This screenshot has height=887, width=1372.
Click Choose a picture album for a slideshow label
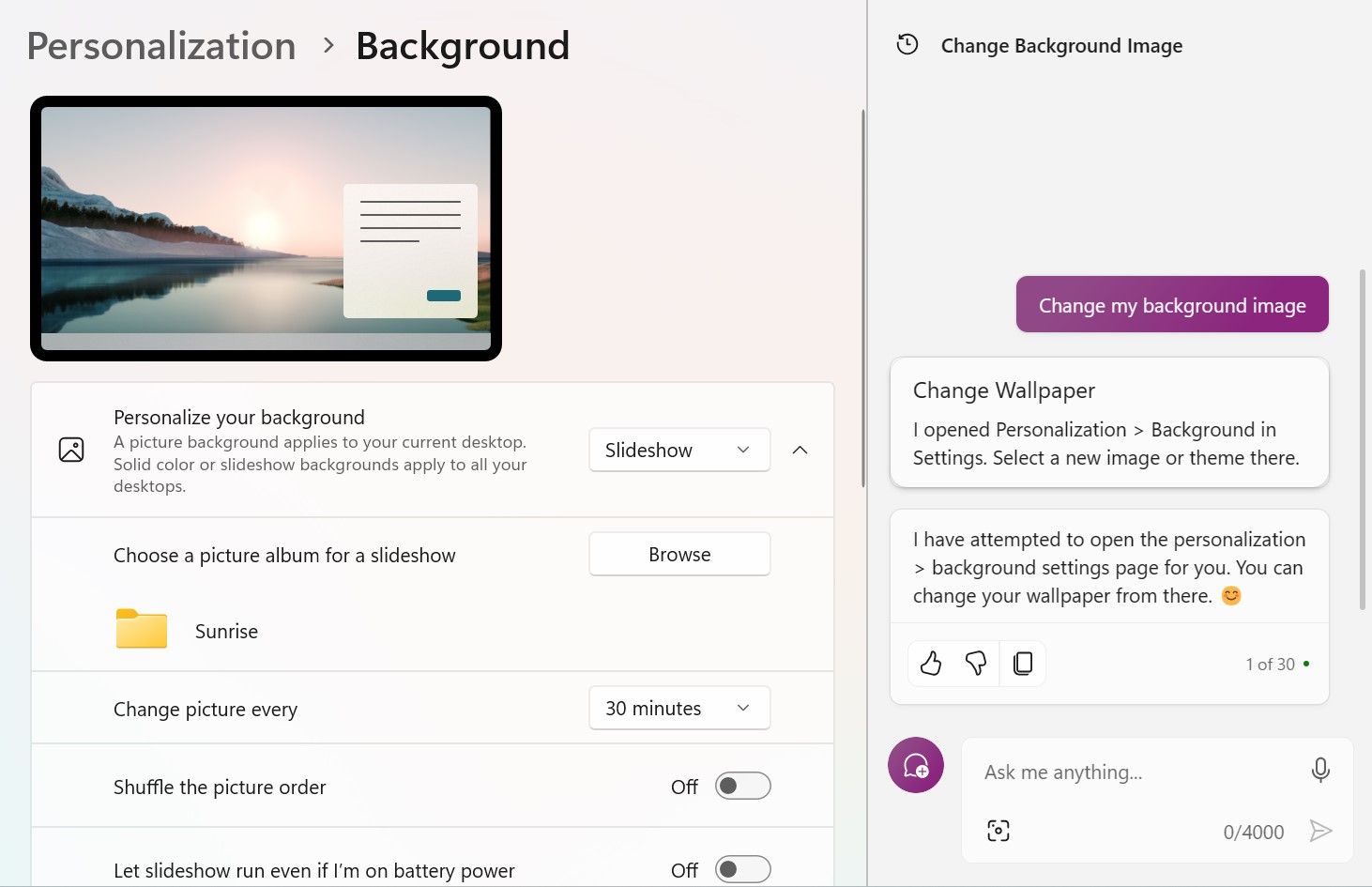284,555
